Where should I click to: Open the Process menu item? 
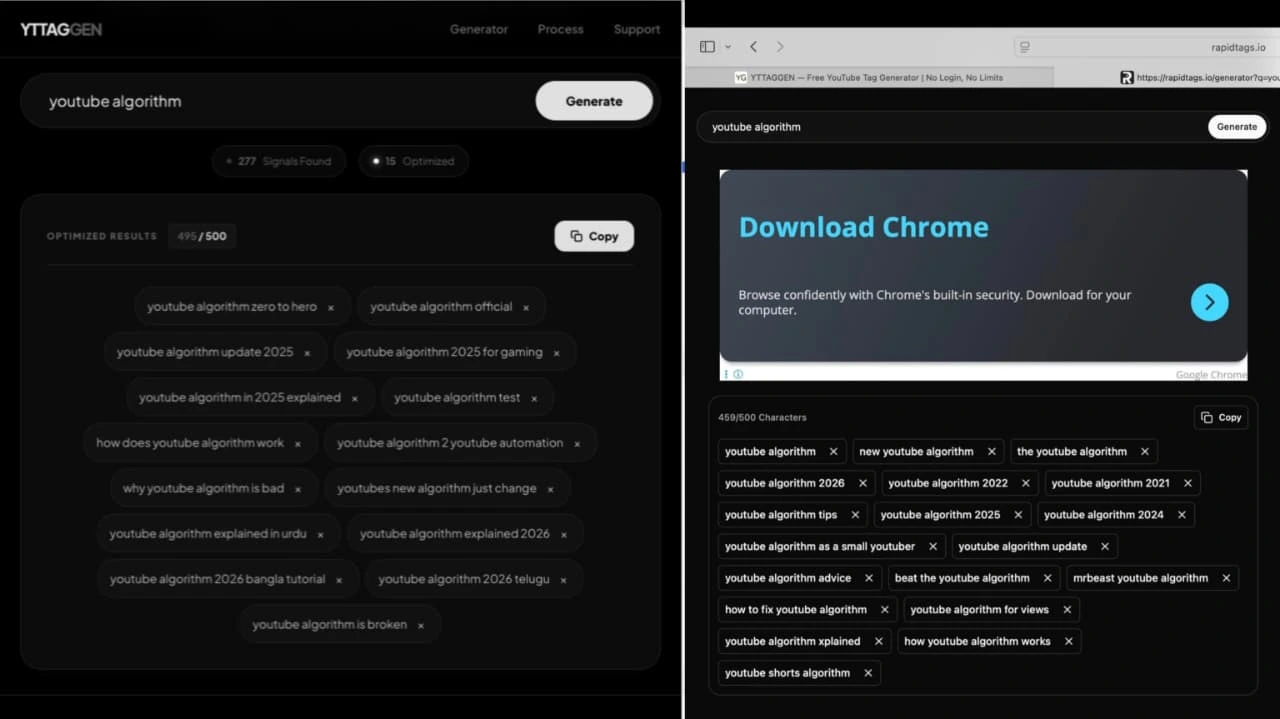[x=560, y=29]
